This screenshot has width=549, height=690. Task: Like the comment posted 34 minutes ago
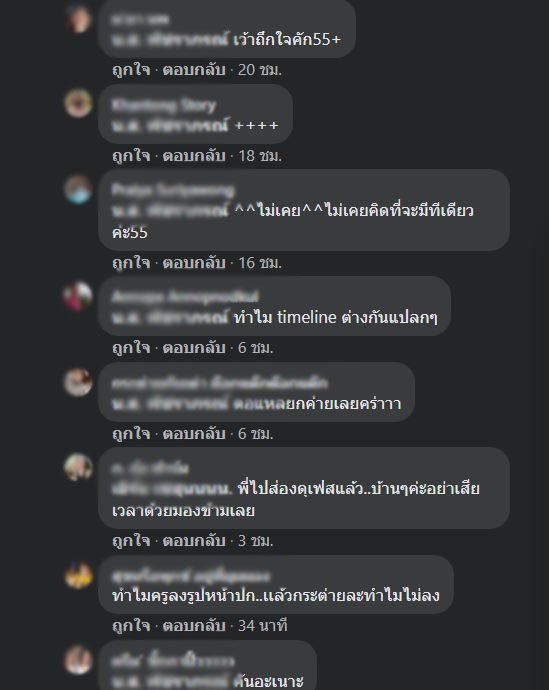point(131,625)
